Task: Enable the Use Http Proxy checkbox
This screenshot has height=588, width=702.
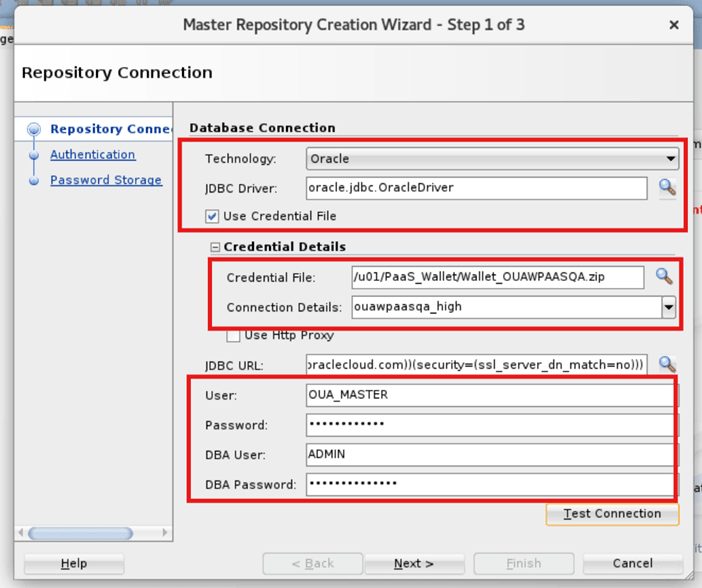Action: tap(233, 335)
